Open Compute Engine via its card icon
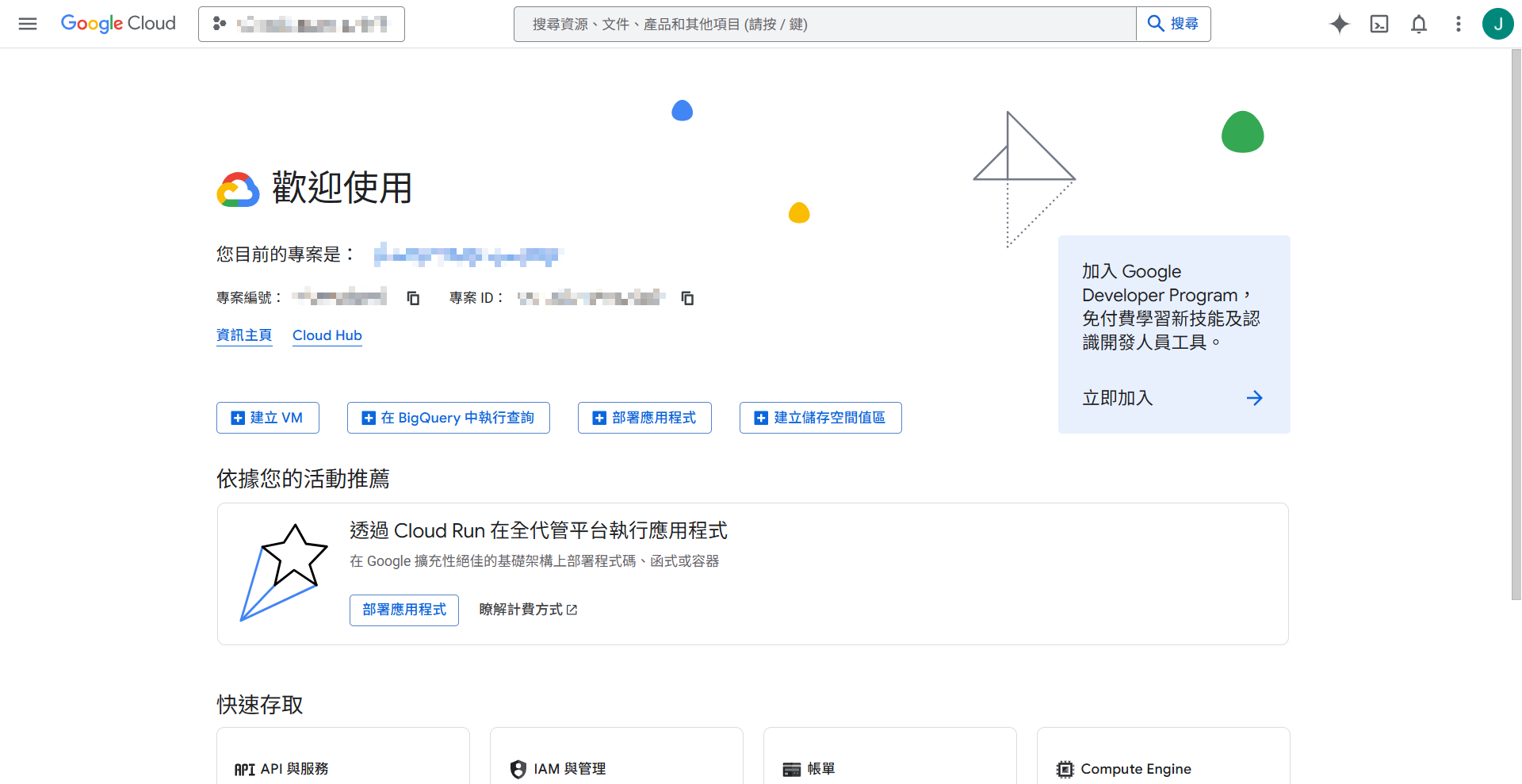The width and height of the screenshot is (1522, 784). pos(1065,768)
